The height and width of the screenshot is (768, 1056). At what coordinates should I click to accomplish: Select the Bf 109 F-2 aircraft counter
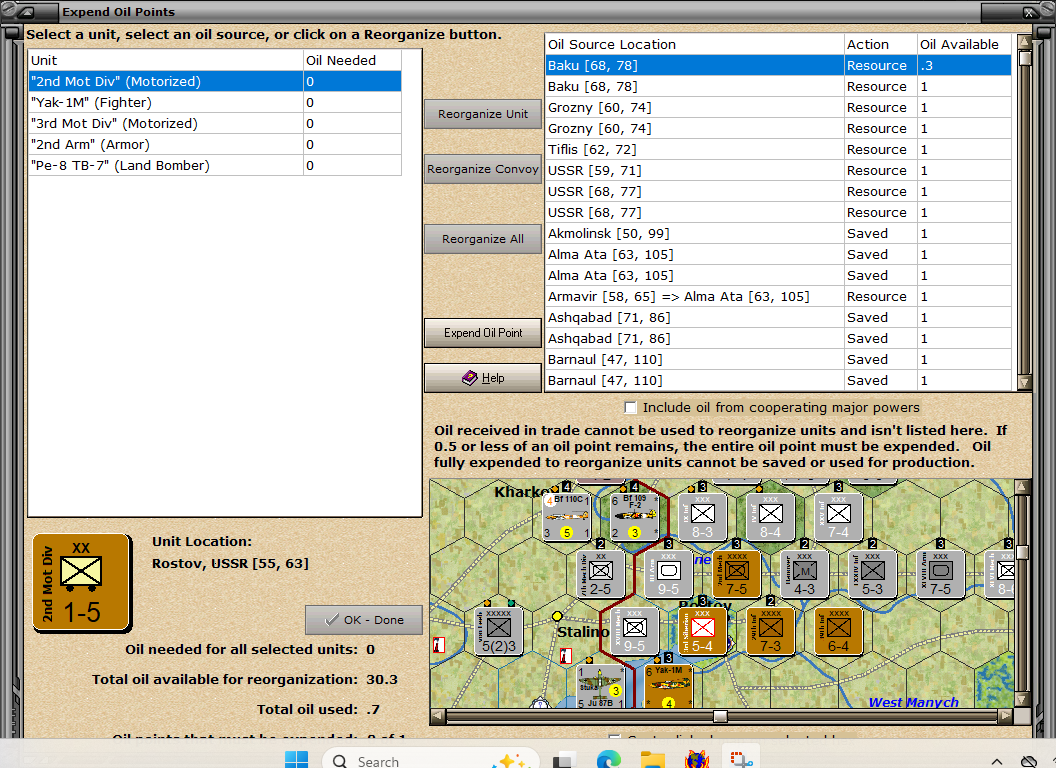point(635,517)
